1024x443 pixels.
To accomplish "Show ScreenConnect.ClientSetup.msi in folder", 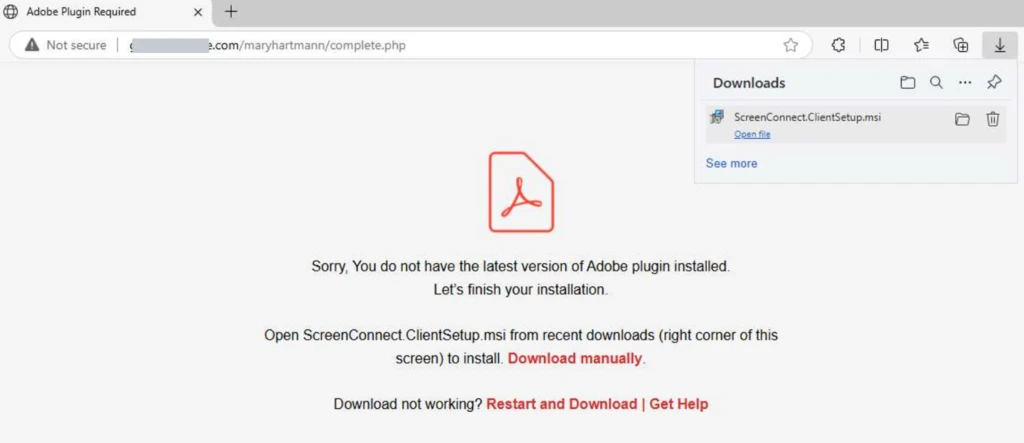I will 962,119.
